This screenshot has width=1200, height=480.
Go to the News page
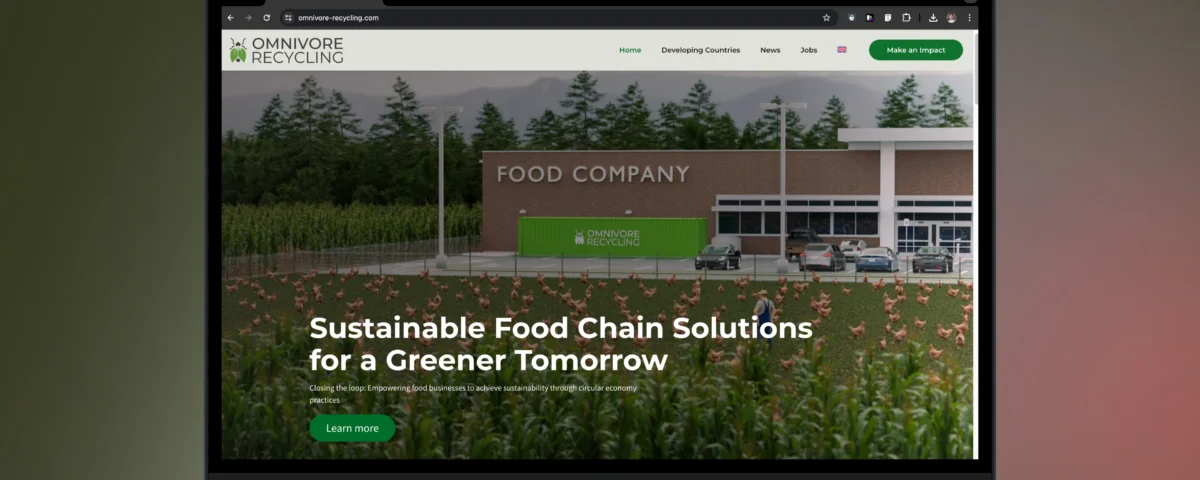[x=770, y=50]
